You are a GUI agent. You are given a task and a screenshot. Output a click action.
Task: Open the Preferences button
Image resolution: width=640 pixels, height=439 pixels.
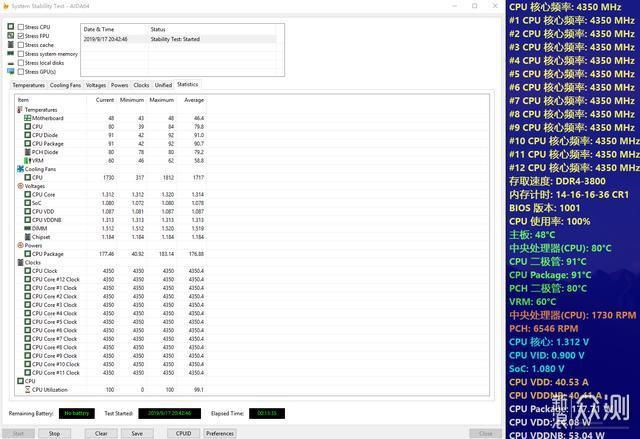point(220,433)
